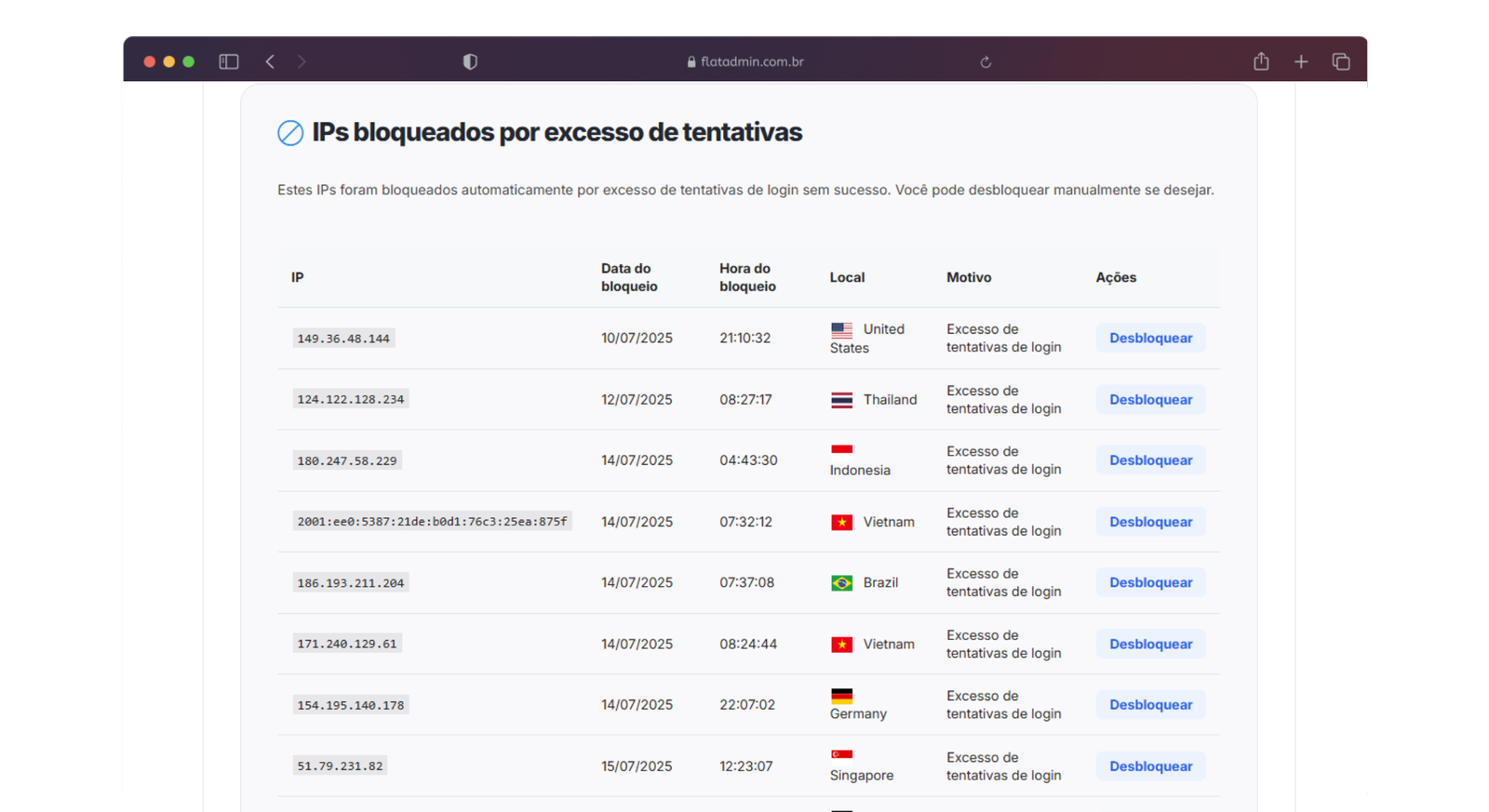Click the Indonesia location text
Image resolution: width=1489 pixels, height=812 pixels.
point(860,470)
